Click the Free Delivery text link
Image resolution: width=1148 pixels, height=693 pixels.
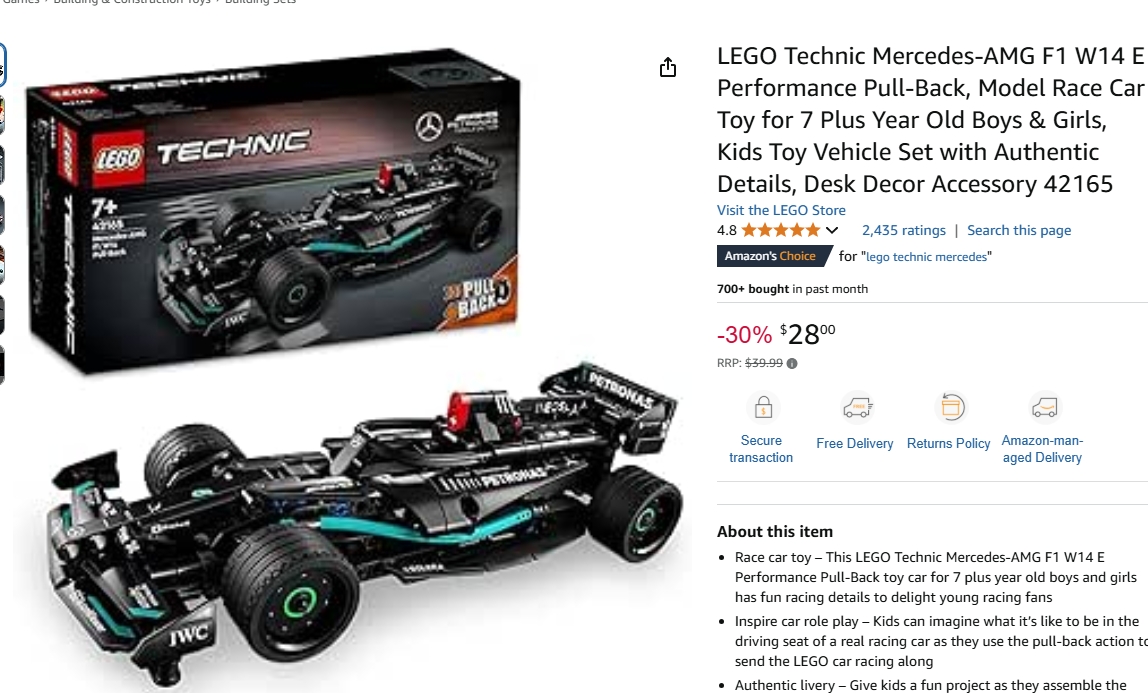(854, 443)
